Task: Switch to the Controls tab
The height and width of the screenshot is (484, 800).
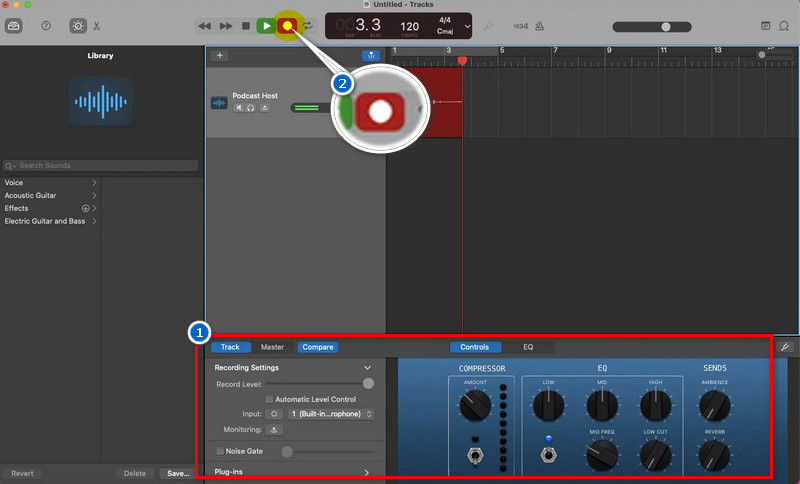Action: pyautogui.click(x=474, y=347)
